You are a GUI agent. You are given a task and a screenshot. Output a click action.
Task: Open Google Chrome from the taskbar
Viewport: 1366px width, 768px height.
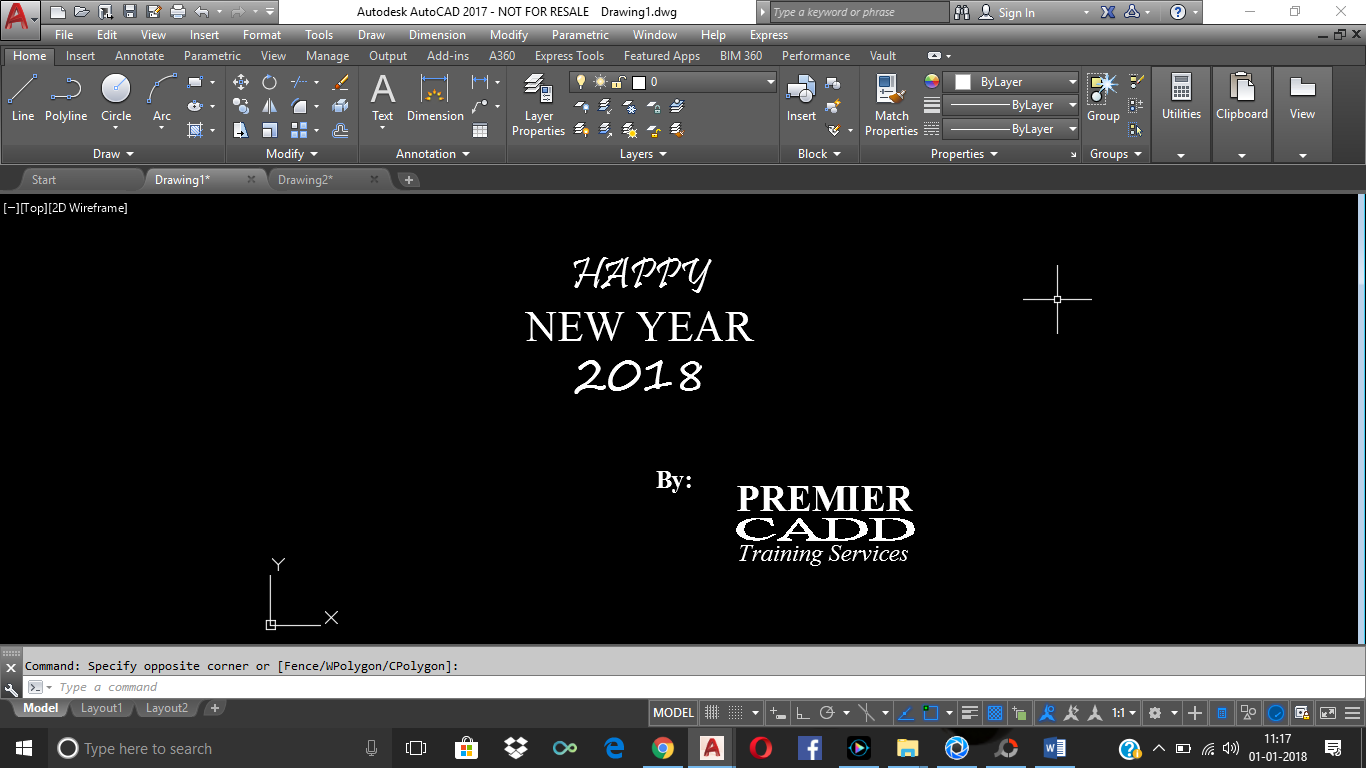[x=663, y=748]
